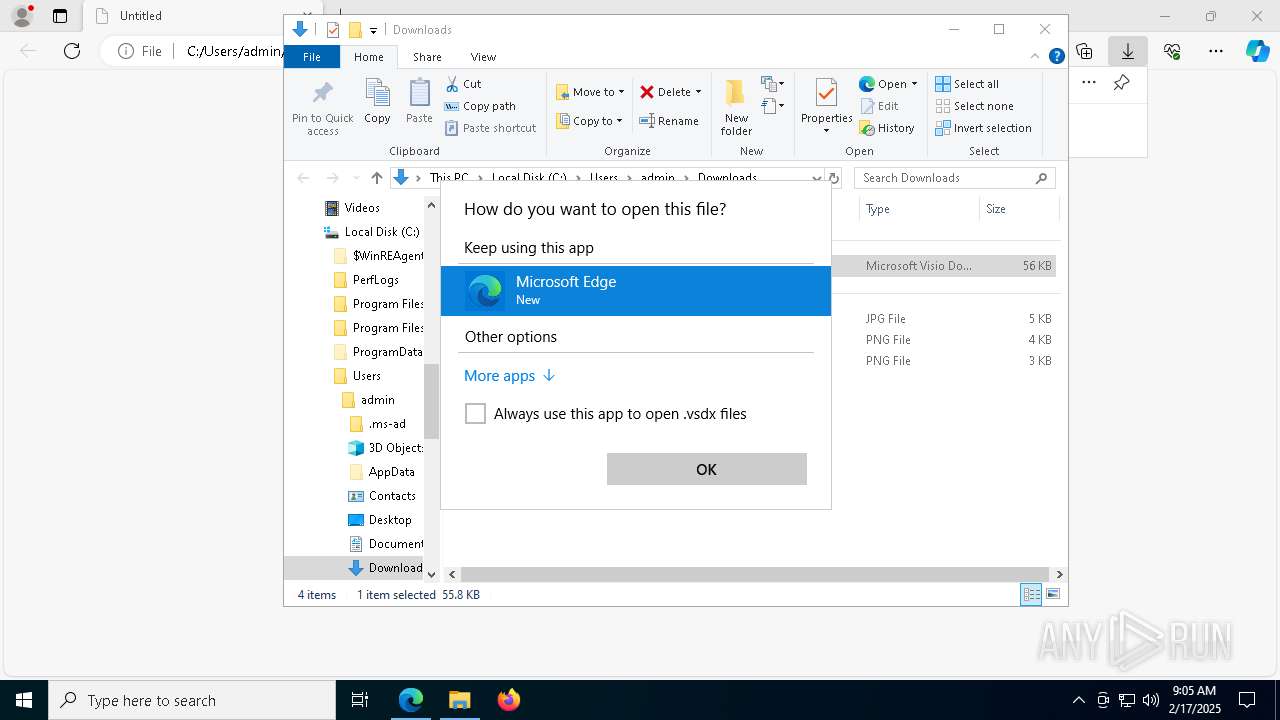Tick Always use this app for .vsdx files

[x=476, y=414]
